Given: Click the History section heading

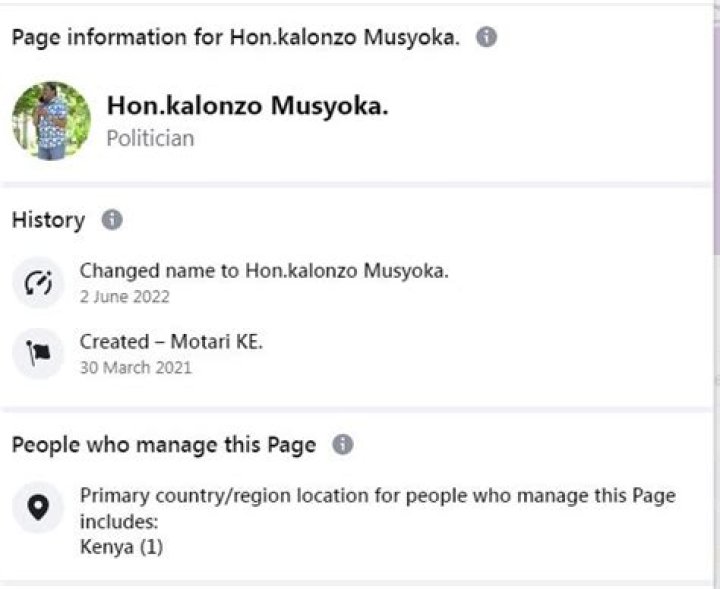Looking at the screenshot, I should [x=48, y=220].
